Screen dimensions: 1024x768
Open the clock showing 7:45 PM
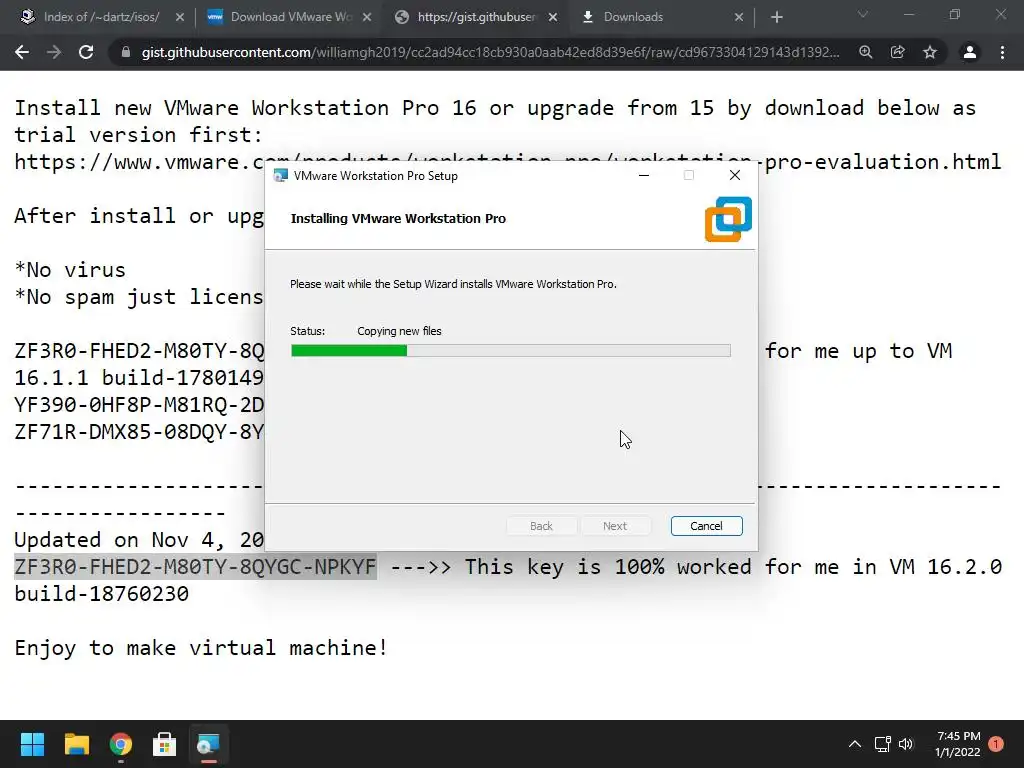pyautogui.click(x=958, y=744)
